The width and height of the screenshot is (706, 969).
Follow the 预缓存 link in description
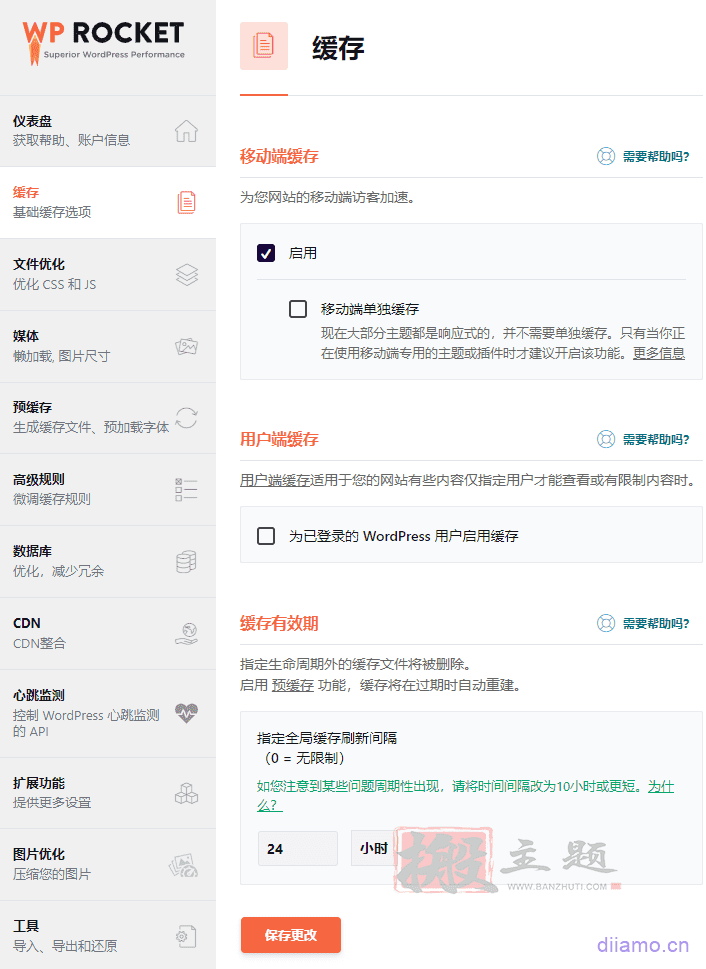292,685
